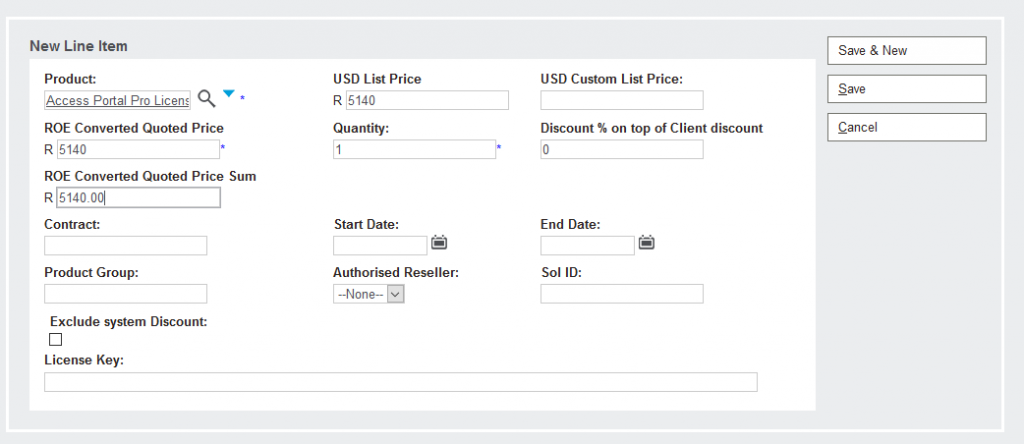The width and height of the screenshot is (1024, 444).
Task: Select the Contract text box
Action: click(125, 246)
